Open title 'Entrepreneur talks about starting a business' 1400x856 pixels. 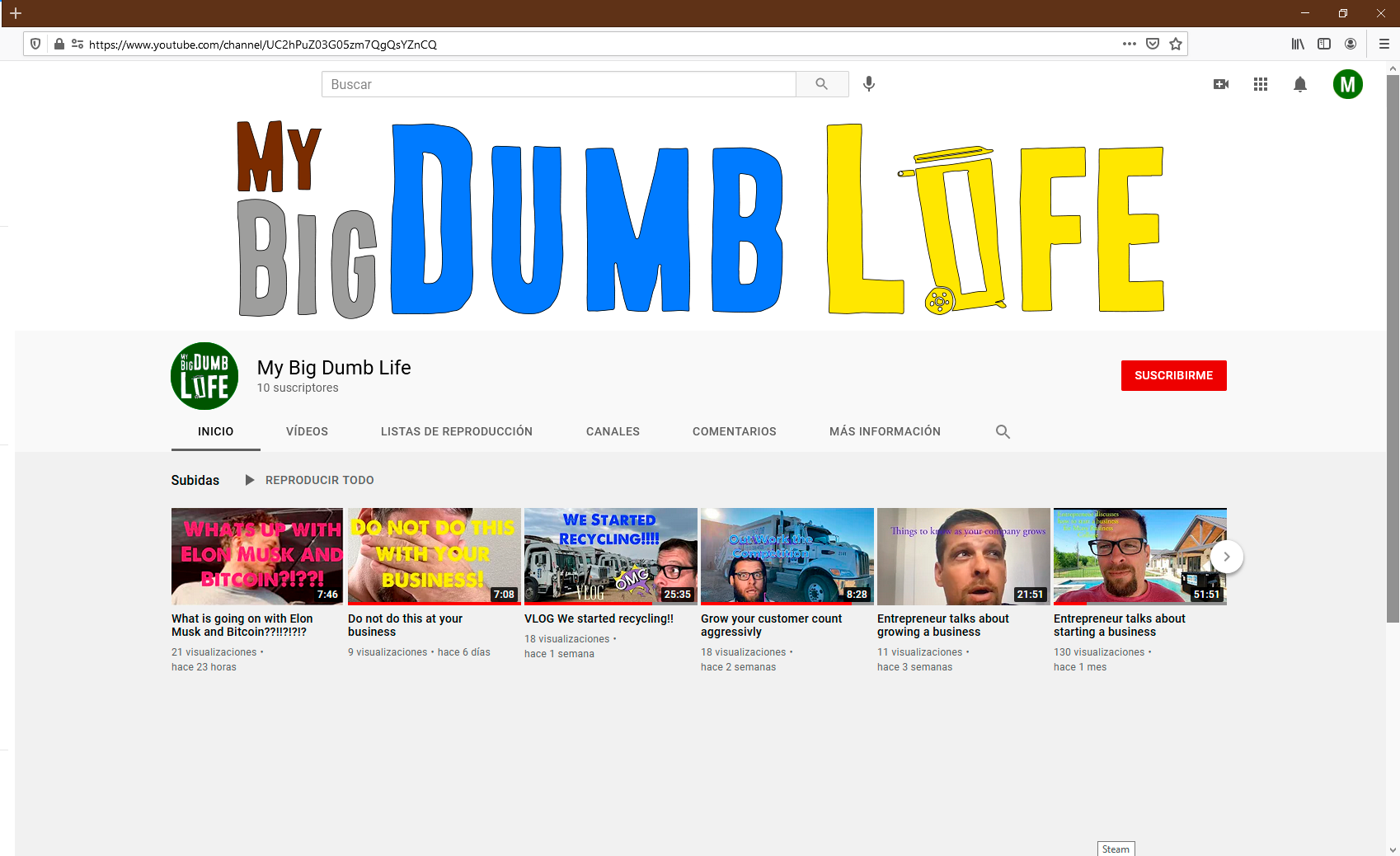point(1120,625)
